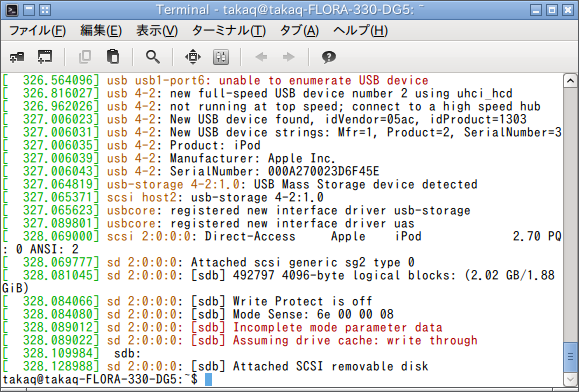Click the scrollbar up arrow
The image size is (579, 392).
570,80
